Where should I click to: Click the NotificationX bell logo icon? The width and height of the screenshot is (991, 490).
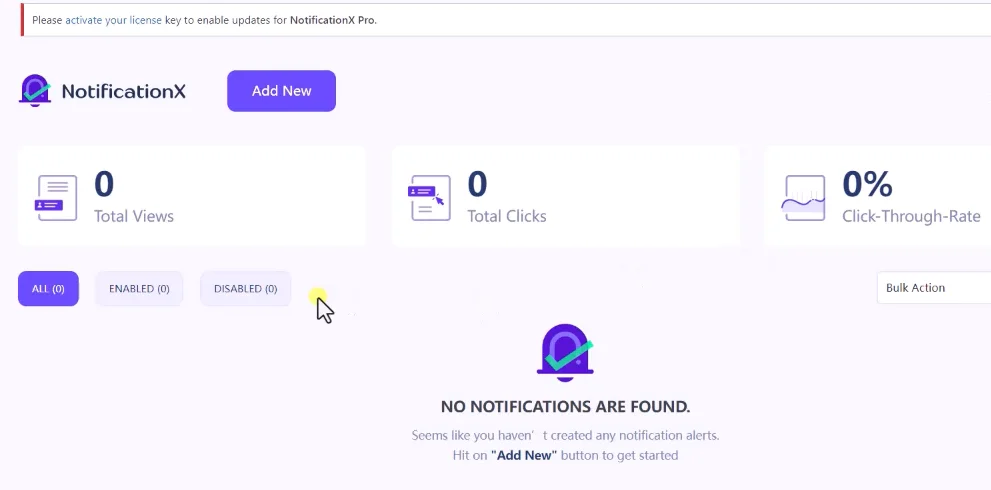[35, 90]
